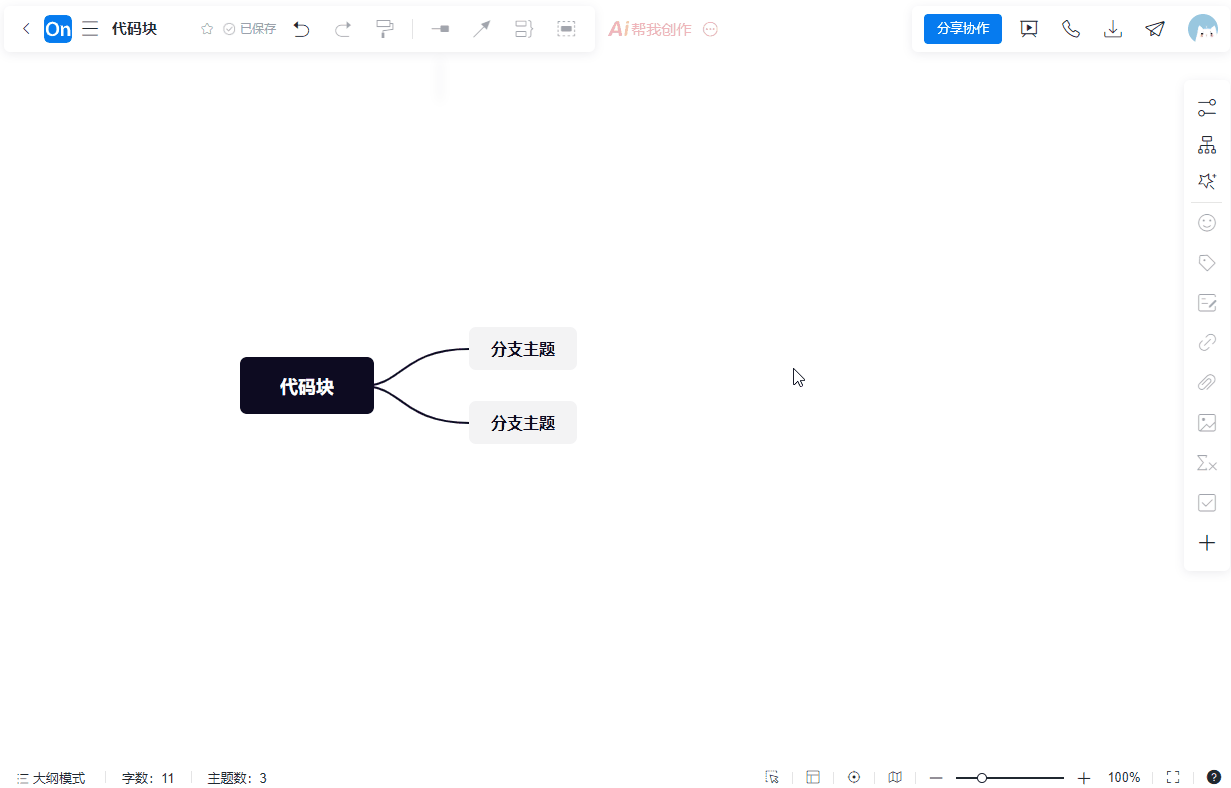Click the zoom slider handle
The height and width of the screenshot is (788, 1231).
982,777
